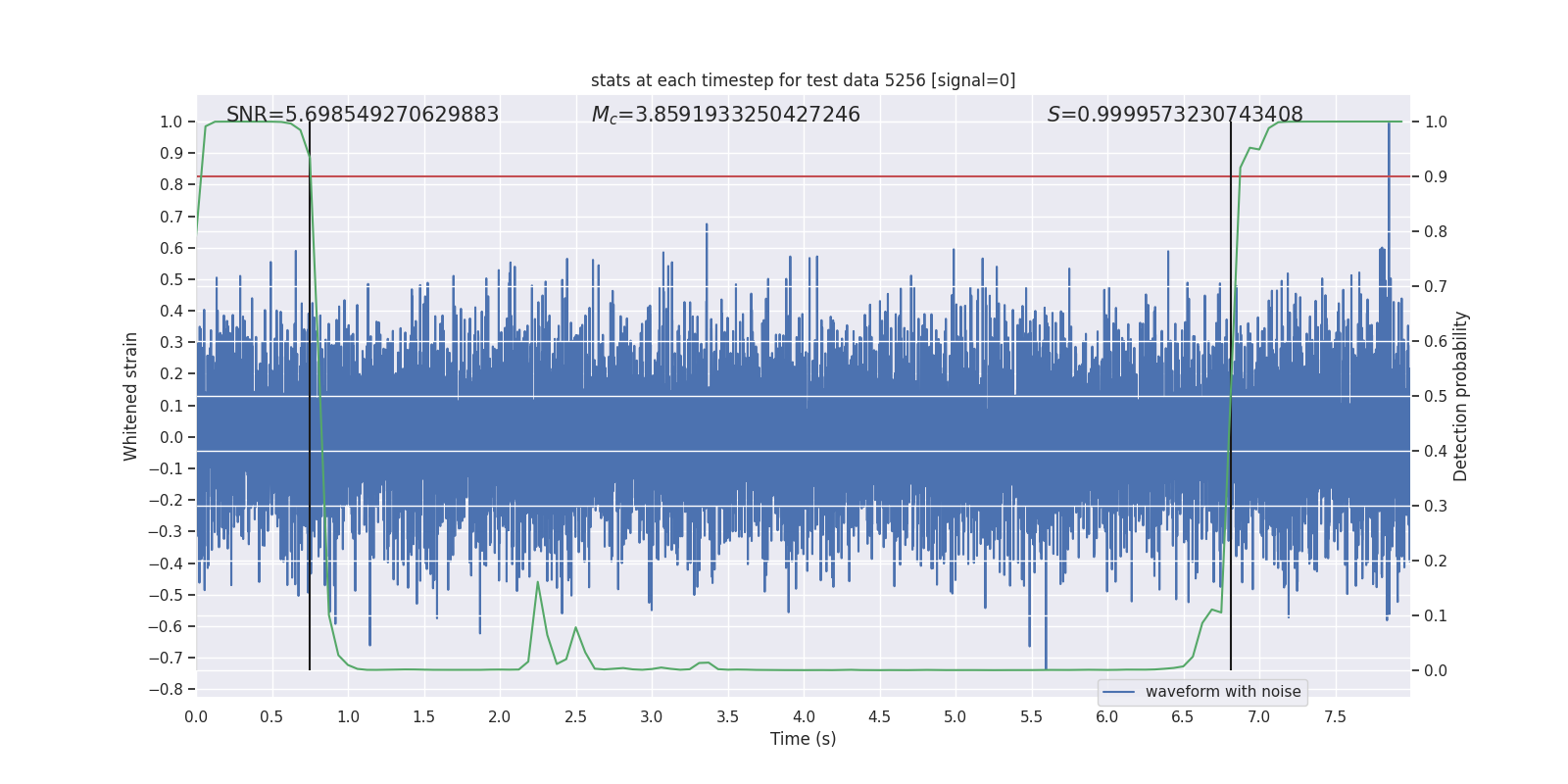1568x784 pixels.
Task: Click the 'Time (s)' x-axis label
Action: click(803, 739)
